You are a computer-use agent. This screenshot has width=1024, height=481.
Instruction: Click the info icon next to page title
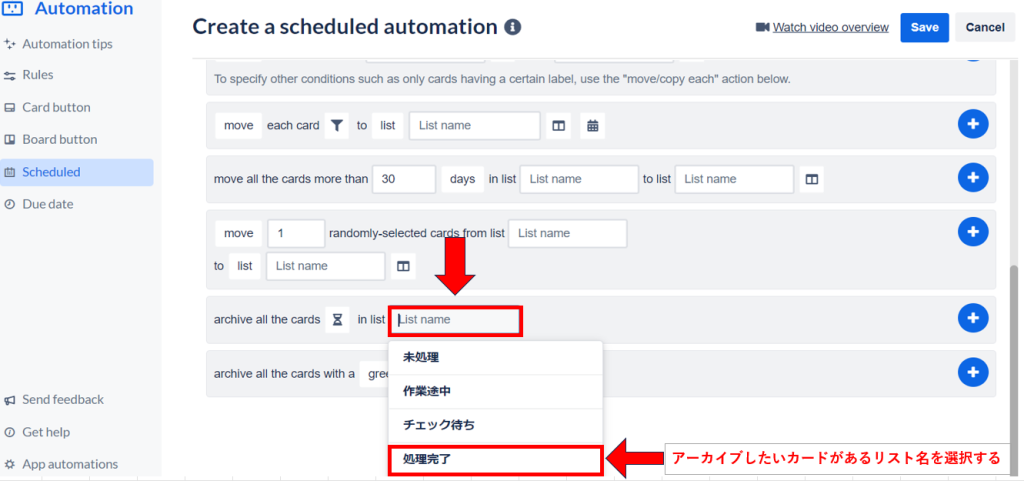pos(513,27)
